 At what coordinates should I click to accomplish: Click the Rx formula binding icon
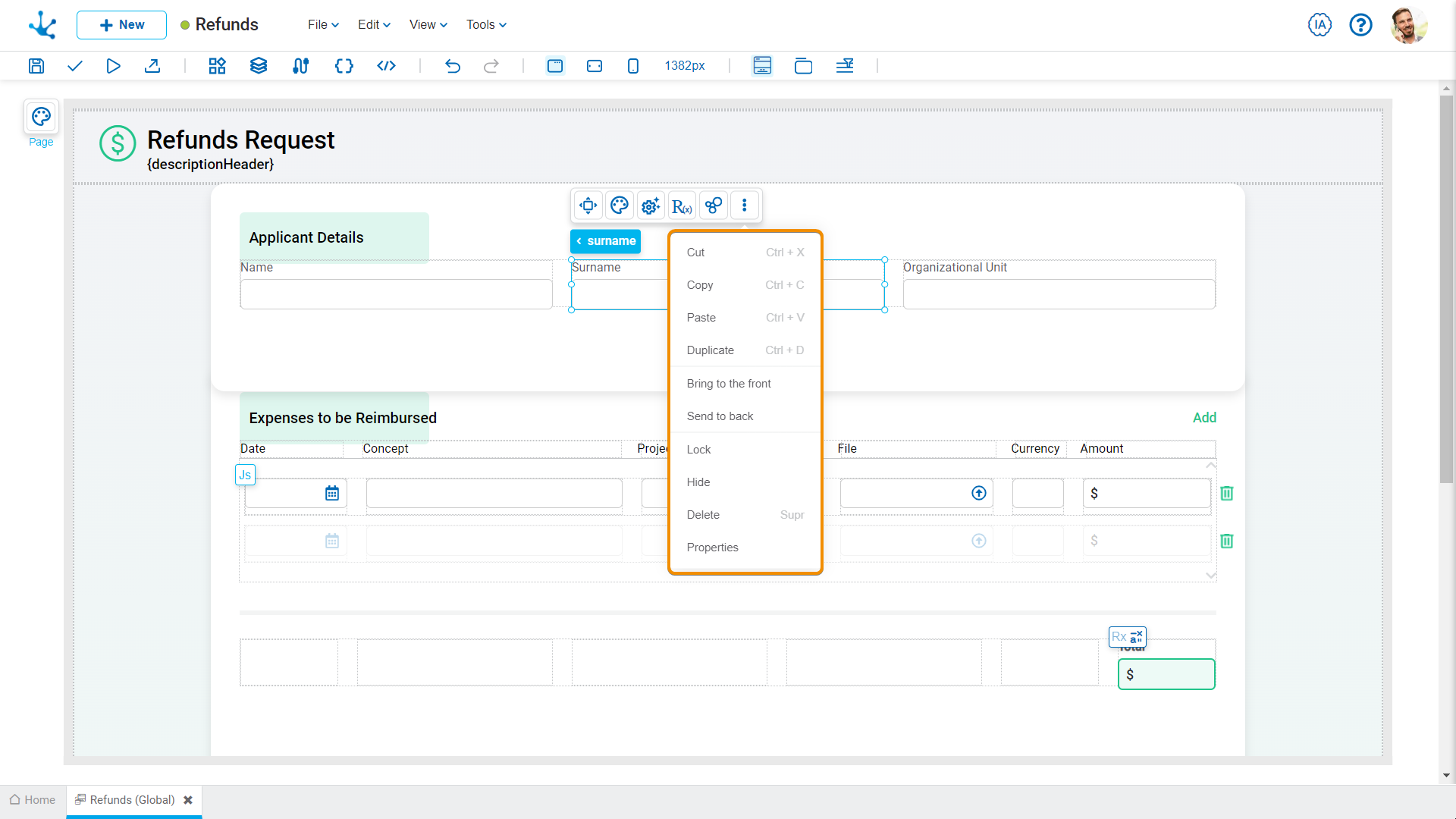[682, 206]
